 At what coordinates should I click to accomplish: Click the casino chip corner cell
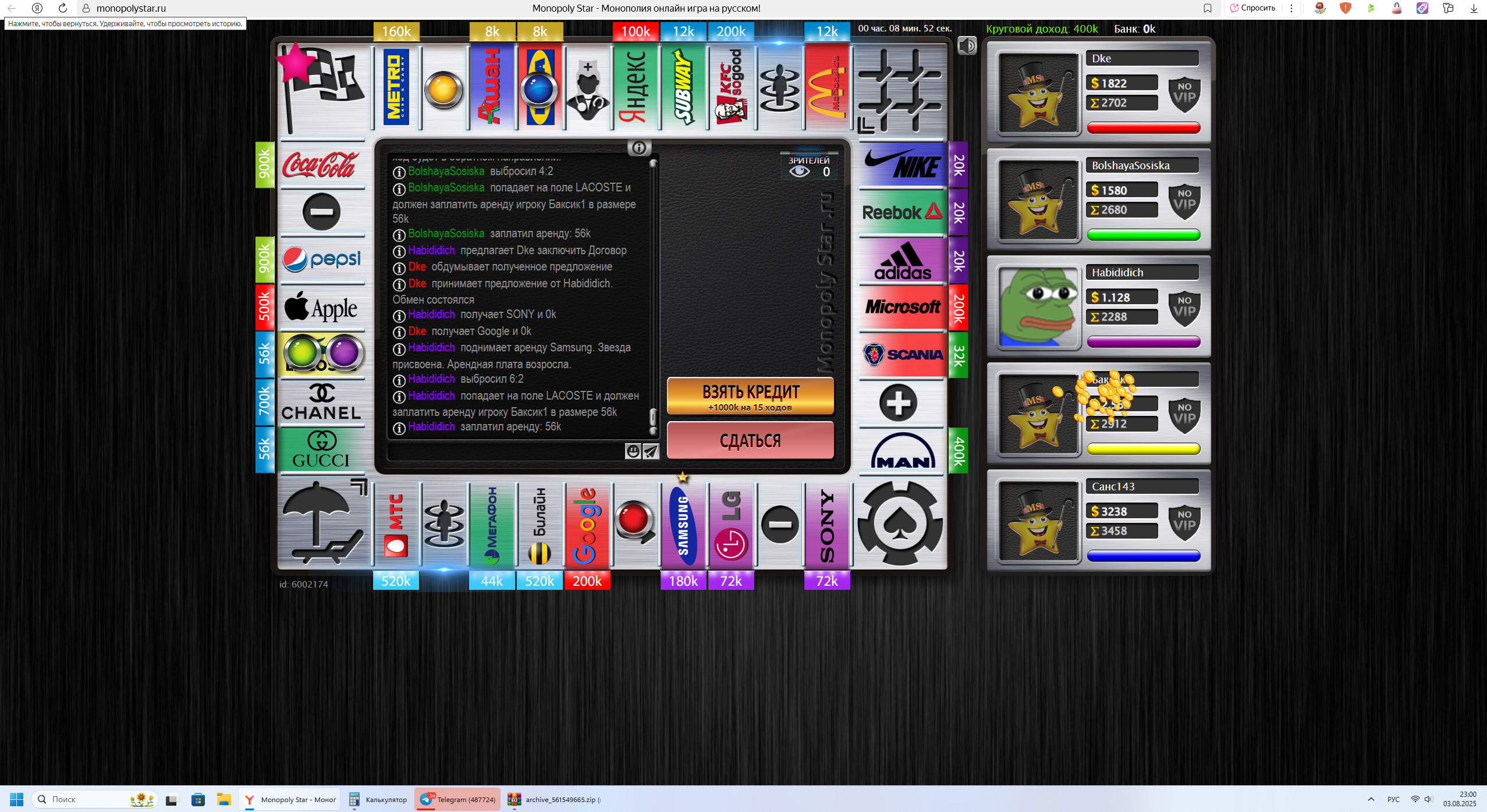[x=900, y=523]
